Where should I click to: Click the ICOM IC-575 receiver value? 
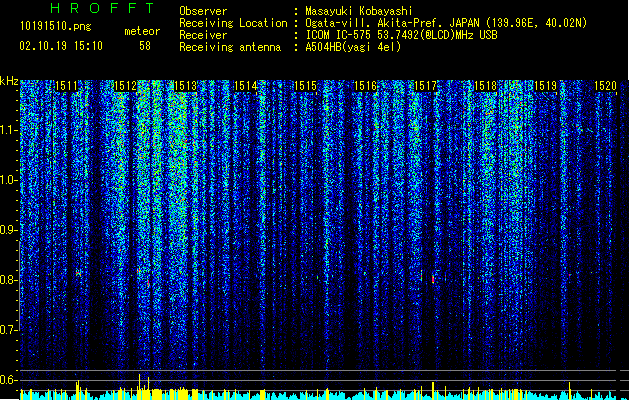pyautogui.click(x=401, y=35)
